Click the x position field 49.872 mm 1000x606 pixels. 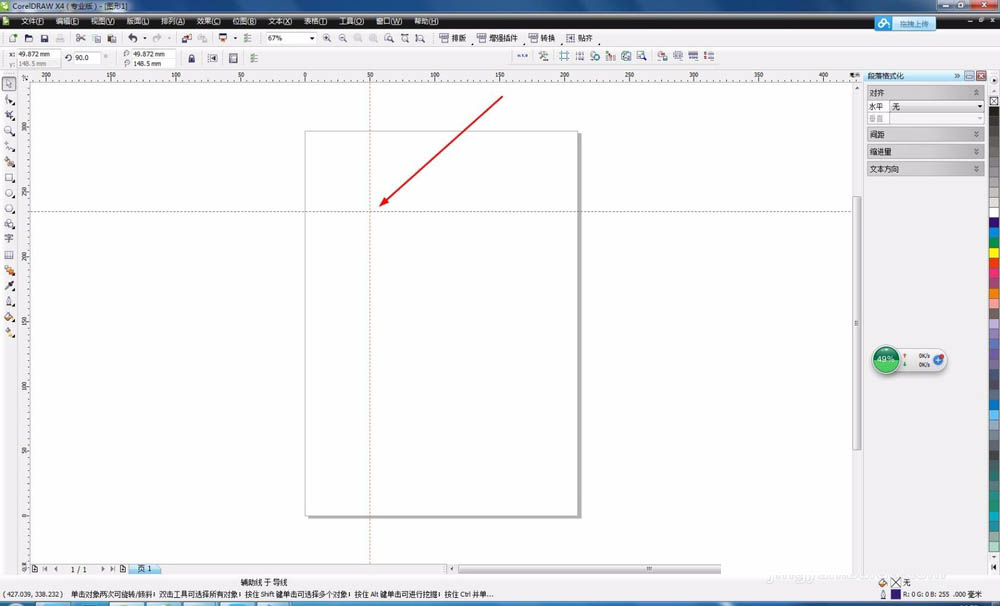click(x=37, y=54)
